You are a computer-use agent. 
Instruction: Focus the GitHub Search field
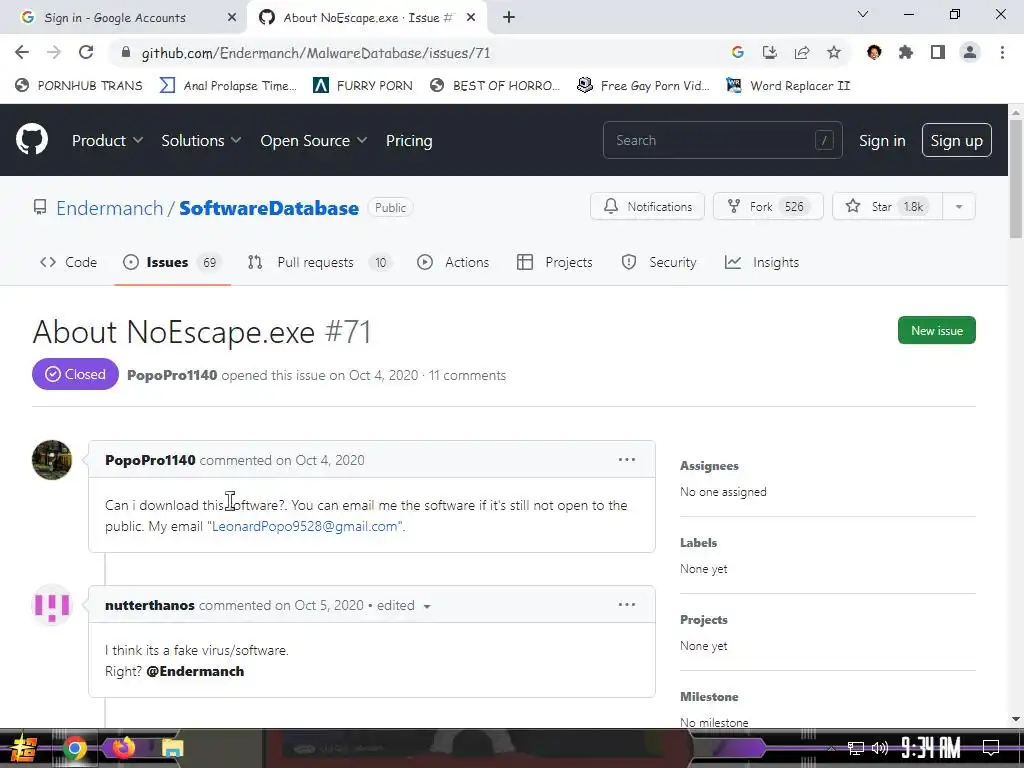[722, 140]
